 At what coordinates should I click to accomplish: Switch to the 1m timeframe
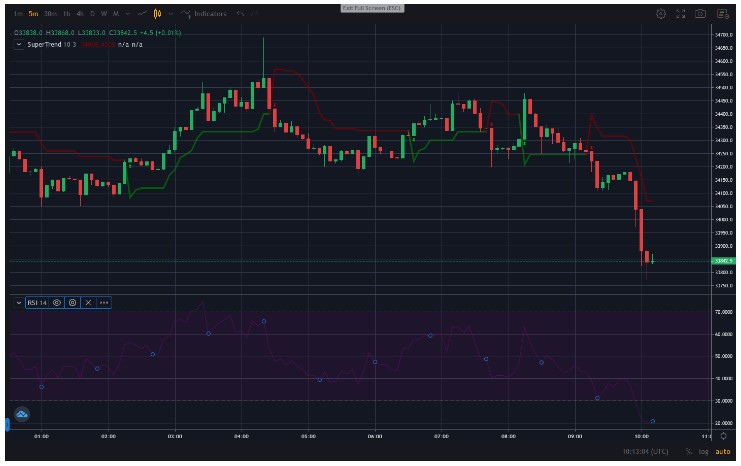coord(18,14)
